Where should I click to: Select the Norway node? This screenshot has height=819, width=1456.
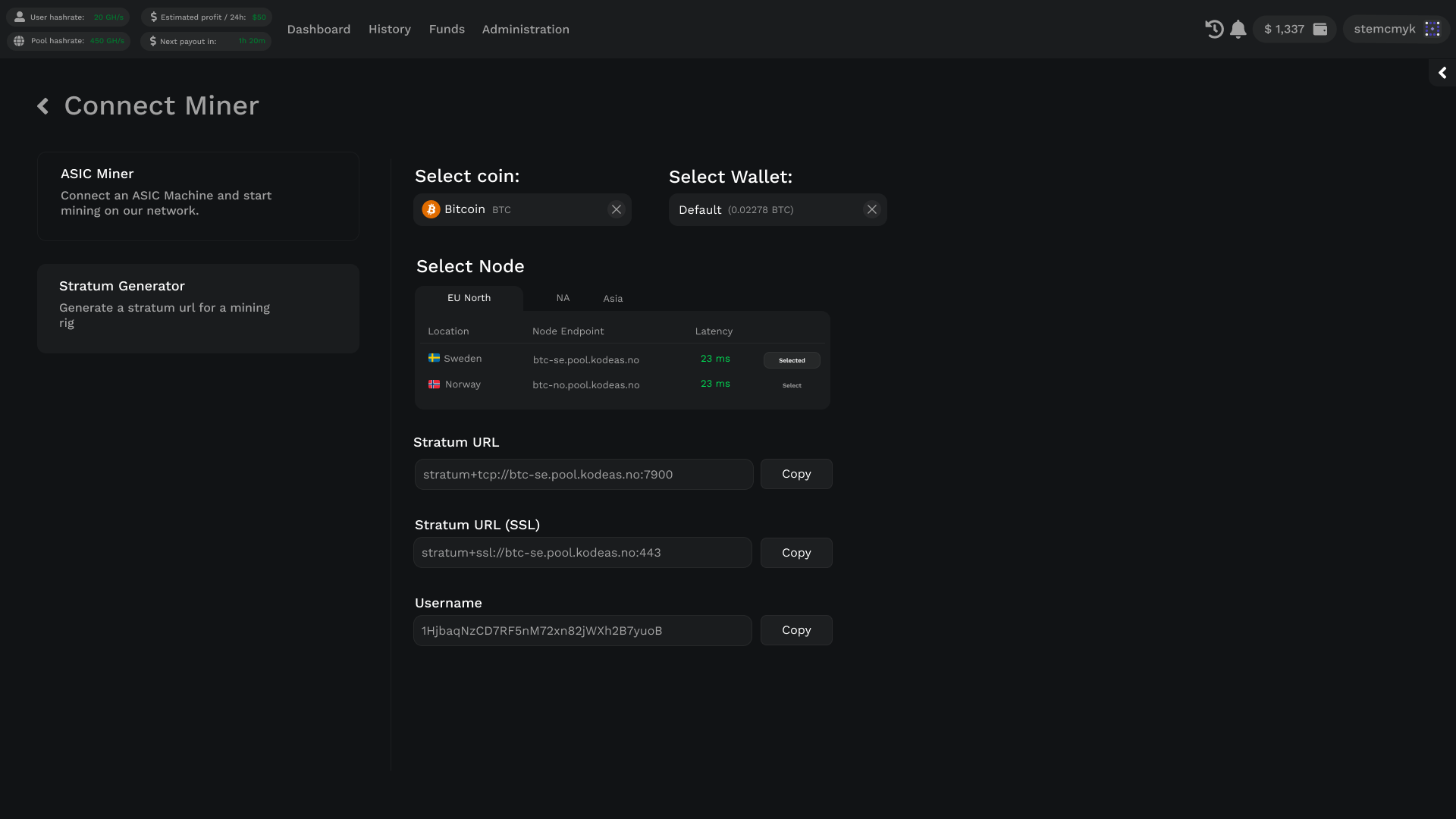792,385
